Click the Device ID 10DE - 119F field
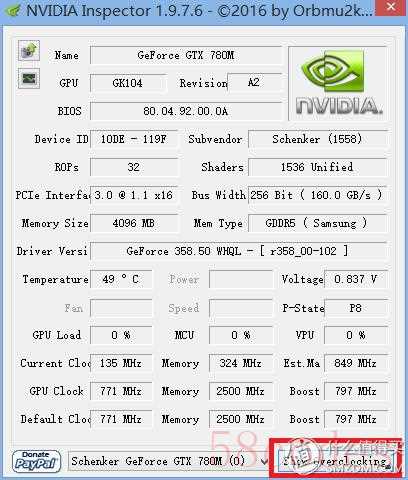Image resolution: width=408 pixels, height=480 pixels. (134, 139)
